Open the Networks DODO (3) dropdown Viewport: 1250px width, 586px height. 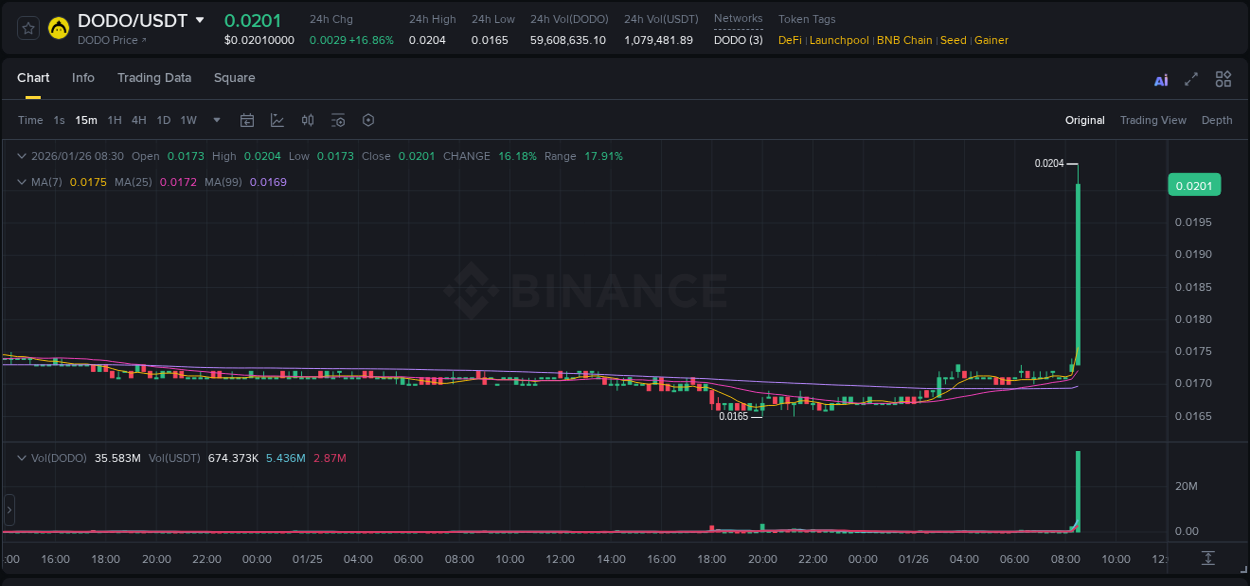[x=737, y=40]
